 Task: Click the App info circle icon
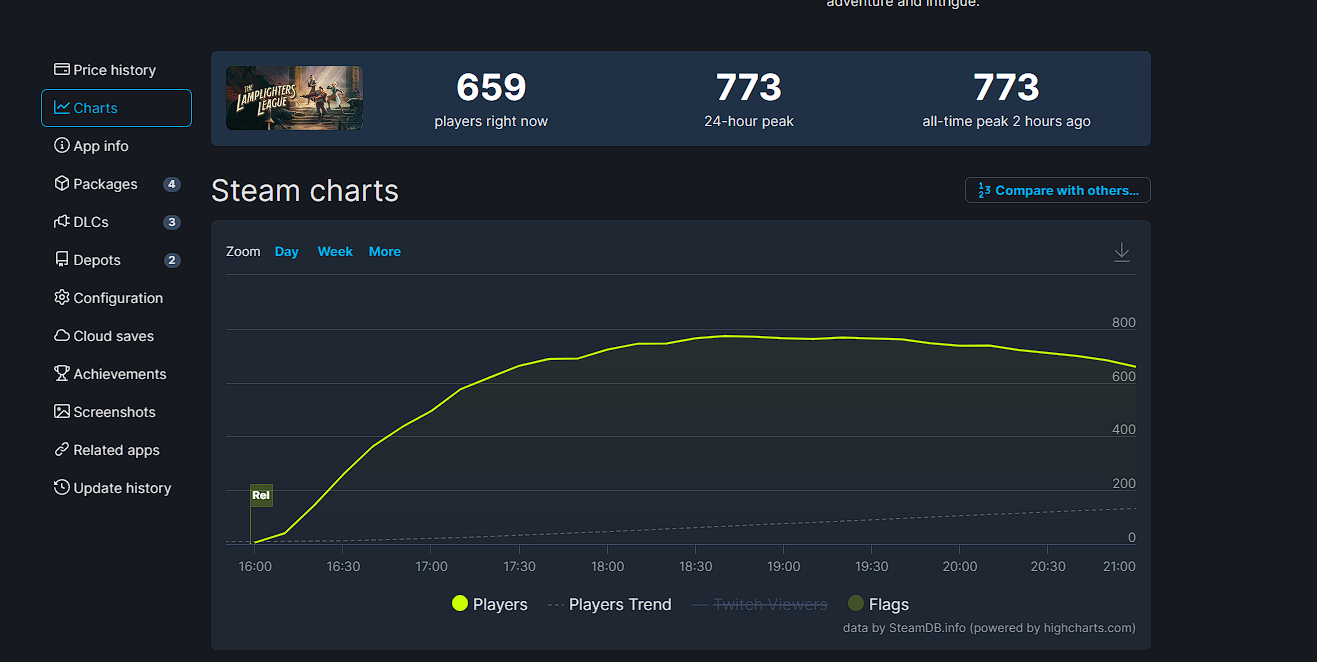click(x=62, y=146)
